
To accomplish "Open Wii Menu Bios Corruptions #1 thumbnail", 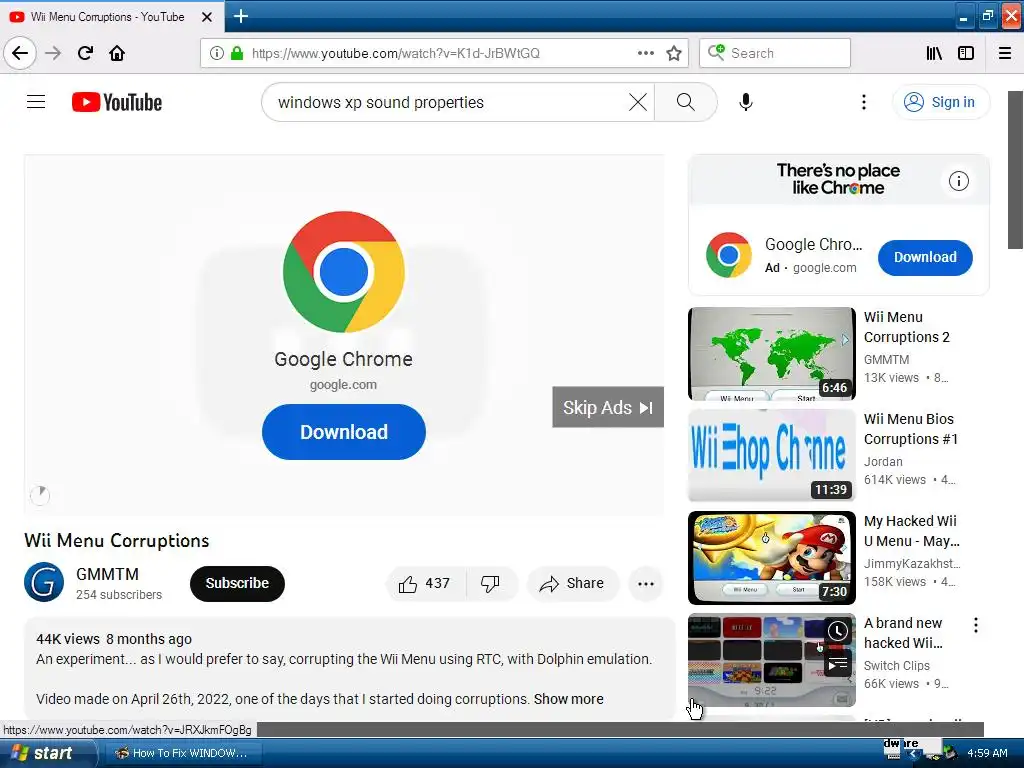I will [771, 455].
